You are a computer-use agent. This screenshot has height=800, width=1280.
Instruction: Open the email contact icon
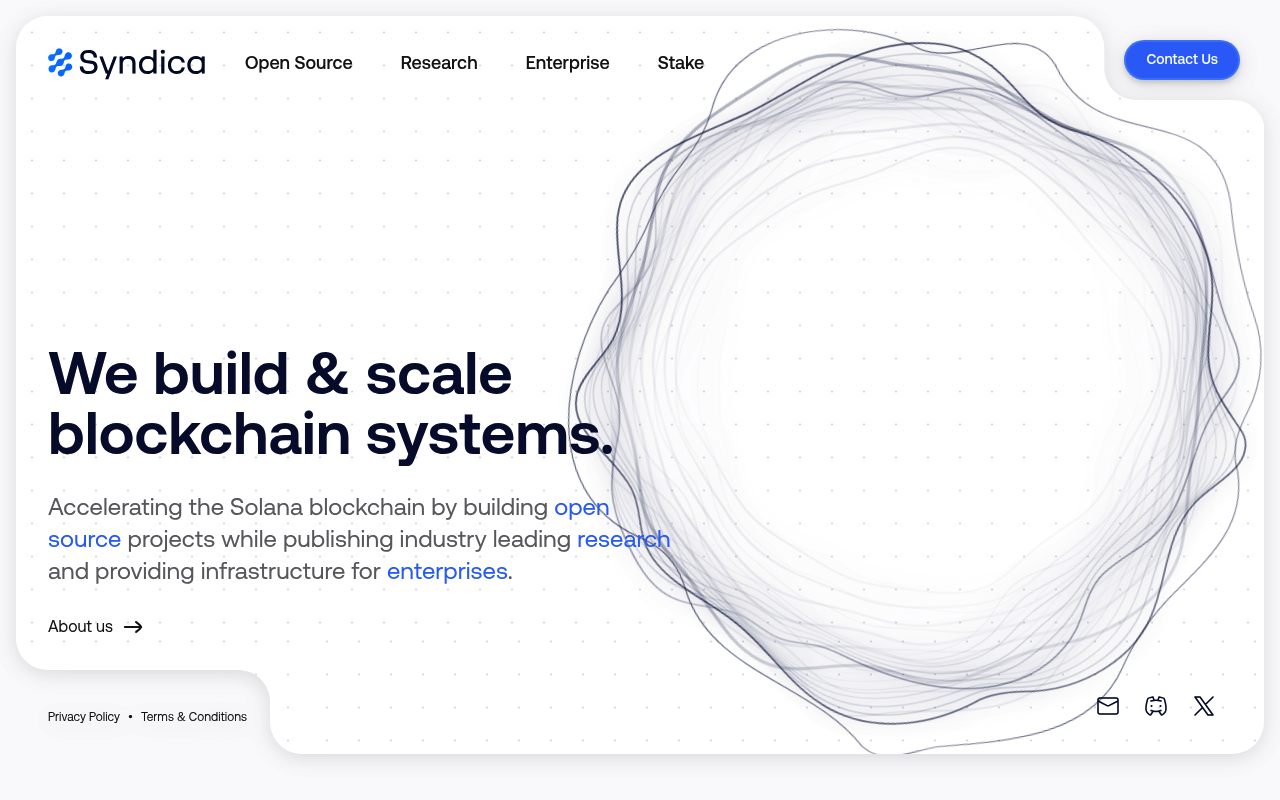[1108, 706]
